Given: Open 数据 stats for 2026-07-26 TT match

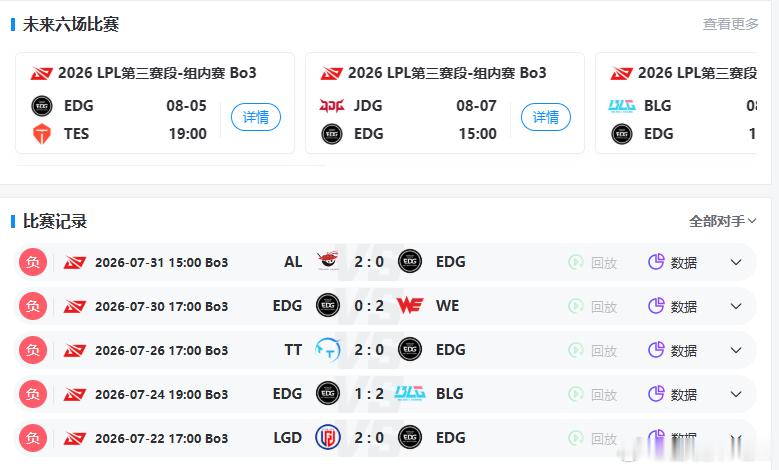Looking at the screenshot, I should 673,350.
